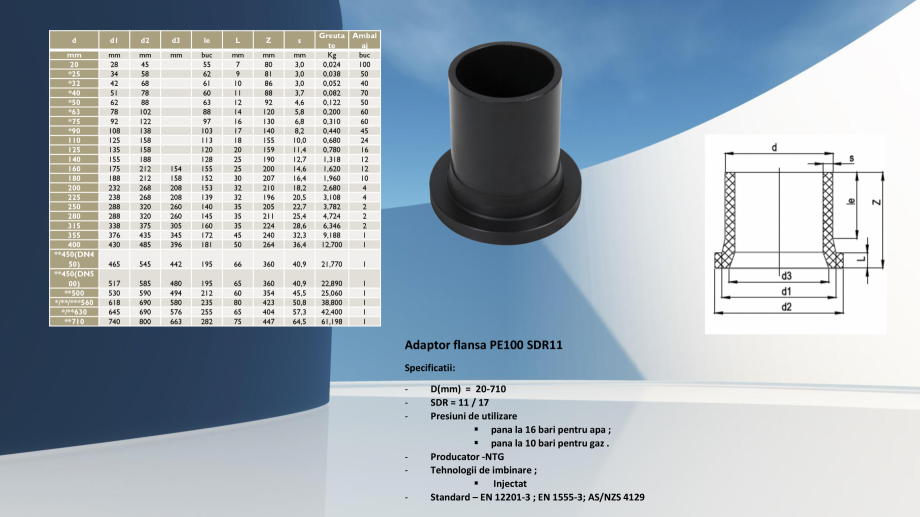Viewport: 920px width, 517px height.
Task: Select row label "*/**/***560" in the table
Action: (74, 302)
